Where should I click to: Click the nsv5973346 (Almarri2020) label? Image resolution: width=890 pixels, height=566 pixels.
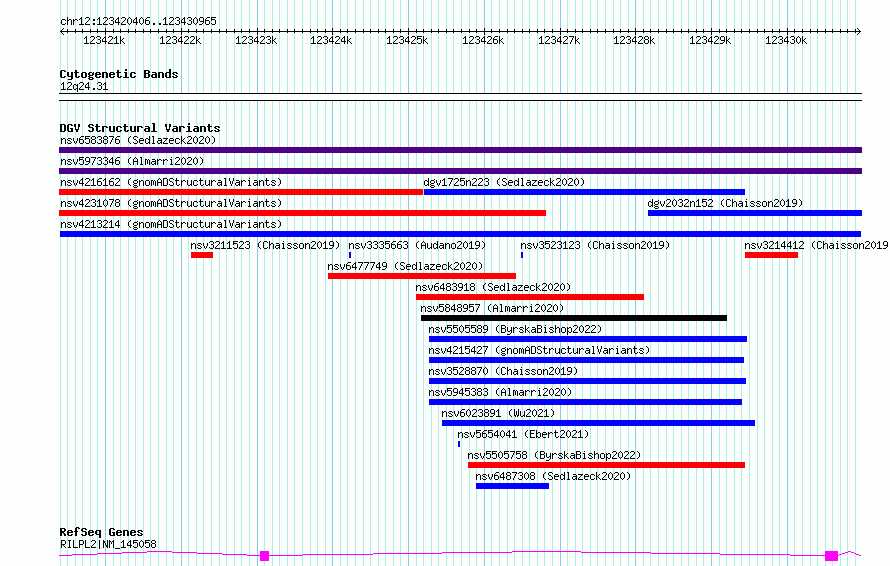tap(132, 161)
